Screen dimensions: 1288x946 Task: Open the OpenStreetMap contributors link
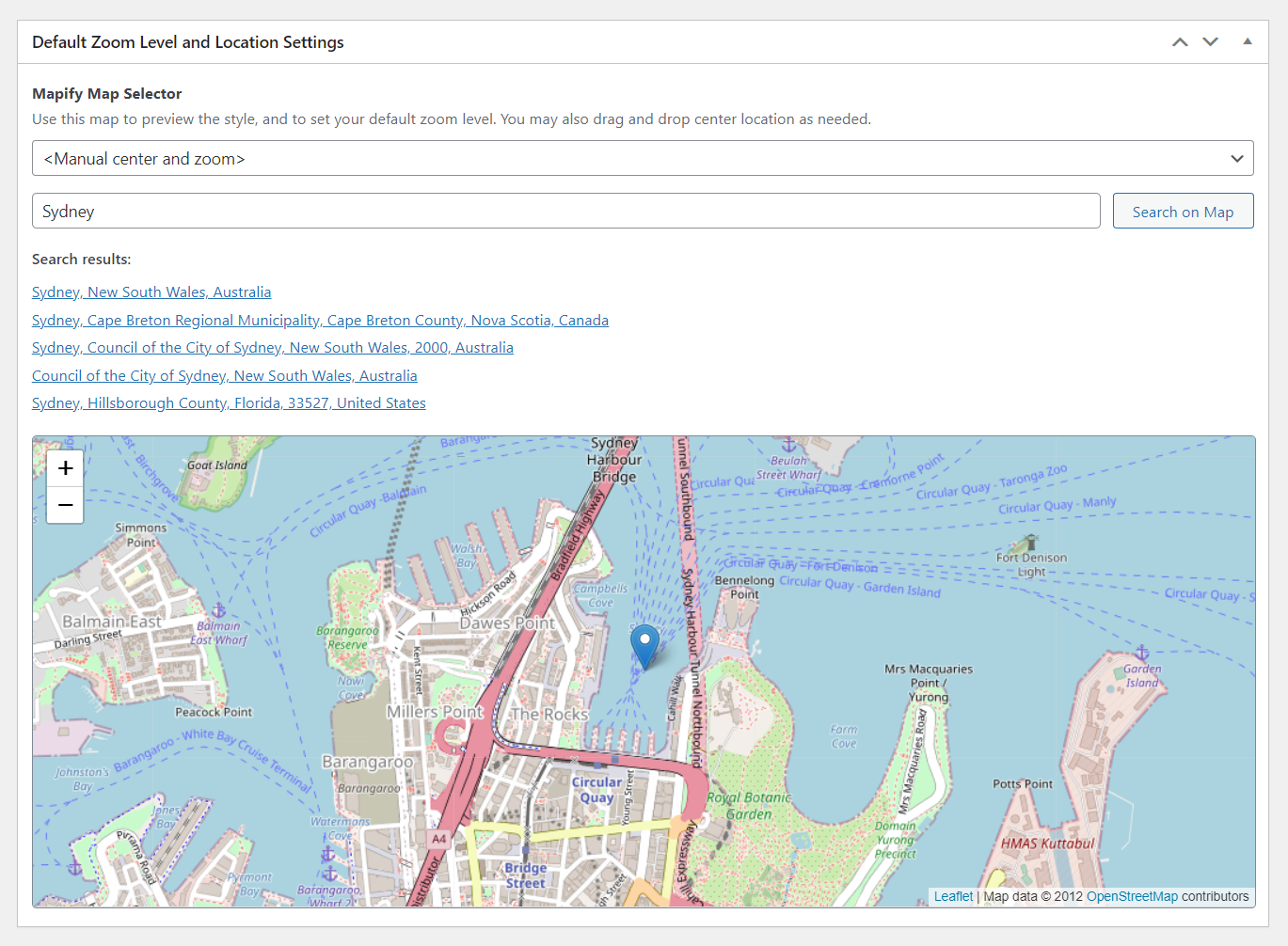(1132, 896)
